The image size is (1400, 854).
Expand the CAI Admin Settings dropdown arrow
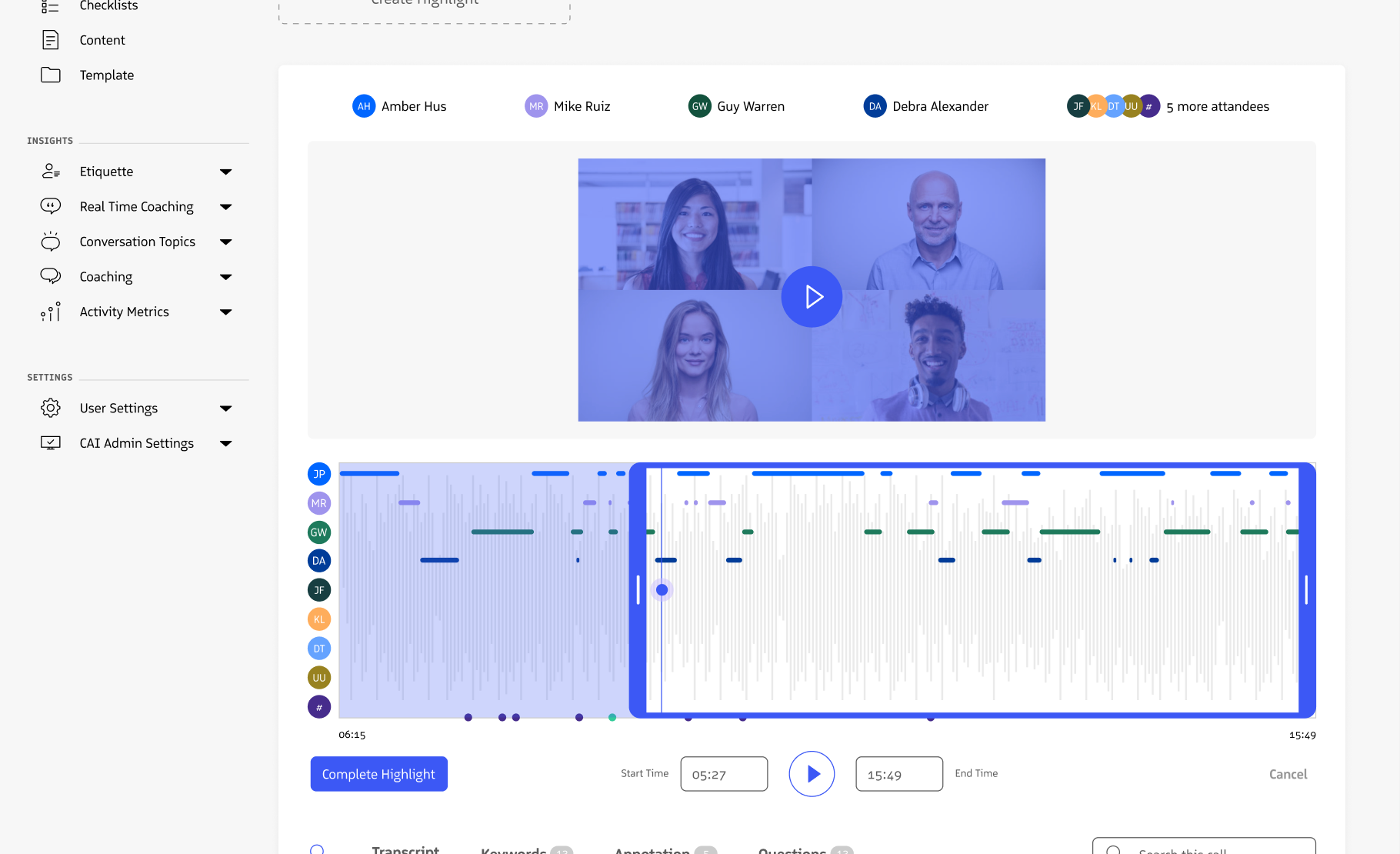coord(225,443)
